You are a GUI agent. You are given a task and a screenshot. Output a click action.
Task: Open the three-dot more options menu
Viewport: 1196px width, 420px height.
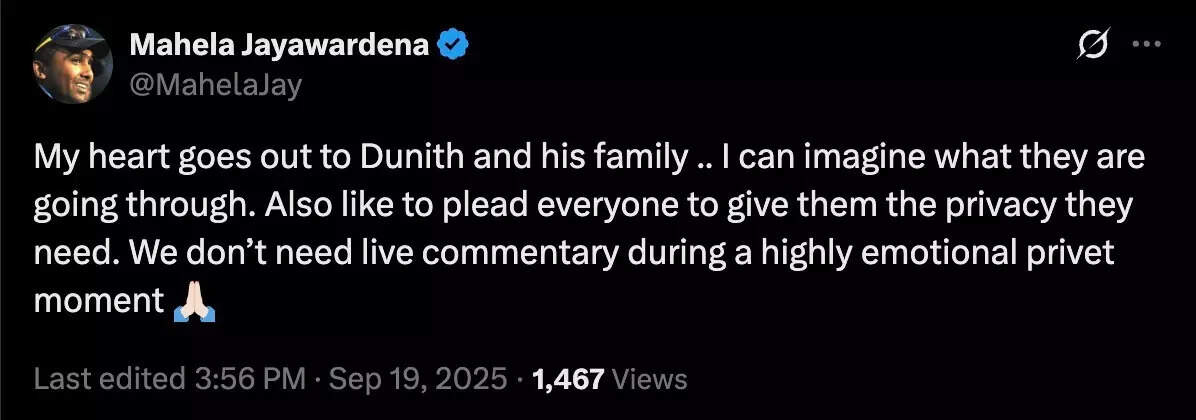click(x=1146, y=45)
